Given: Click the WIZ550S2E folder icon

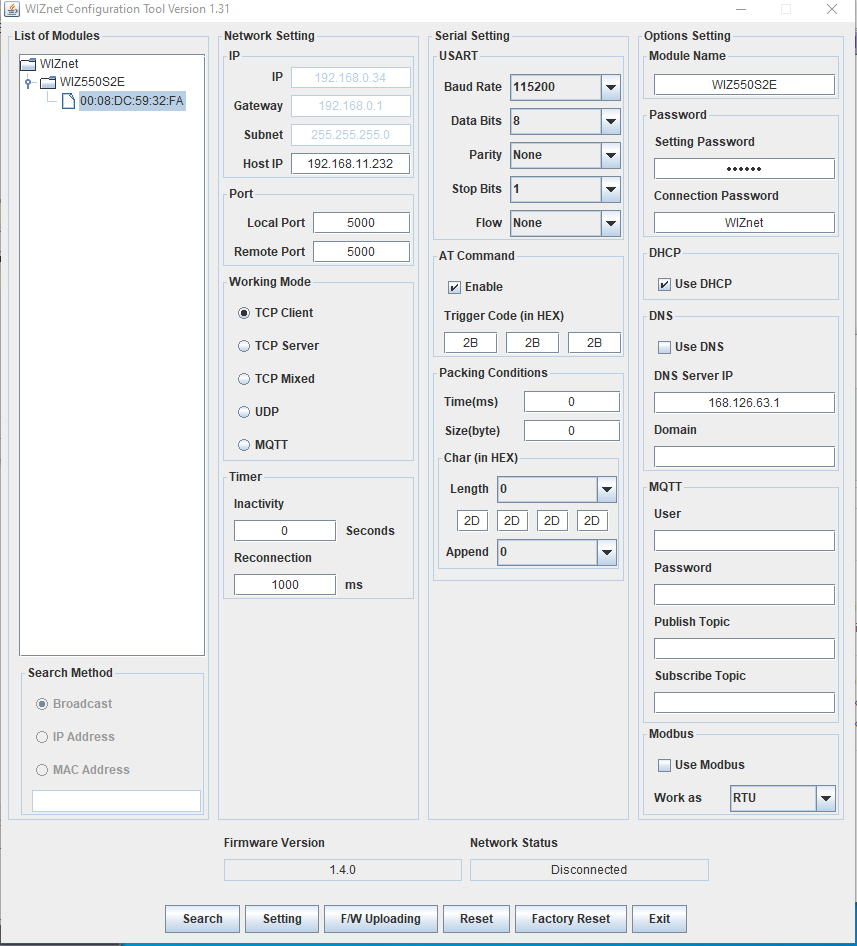Looking at the screenshot, I should click(48, 82).
